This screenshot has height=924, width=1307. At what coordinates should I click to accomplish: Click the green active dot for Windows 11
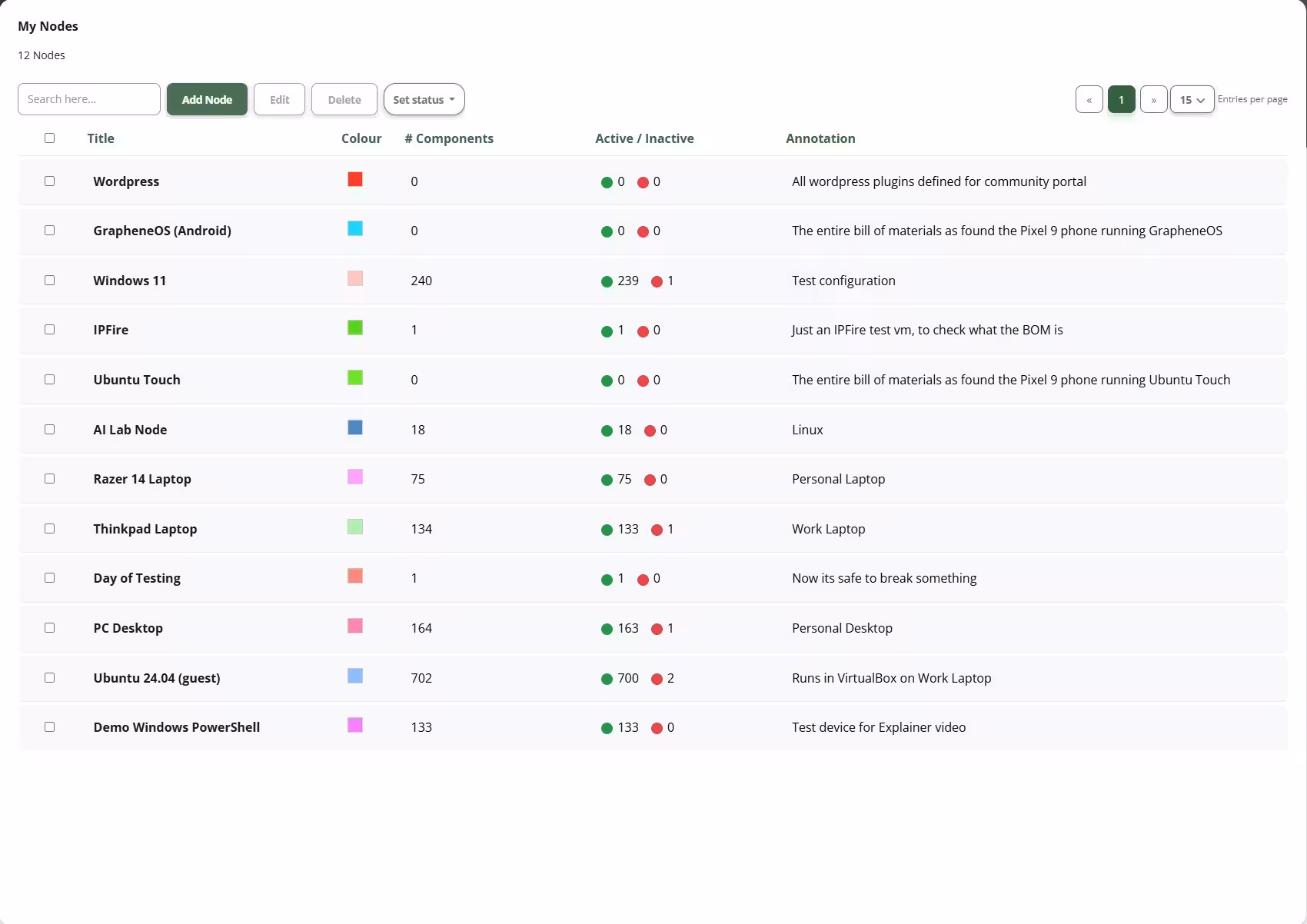coord(607,281)
